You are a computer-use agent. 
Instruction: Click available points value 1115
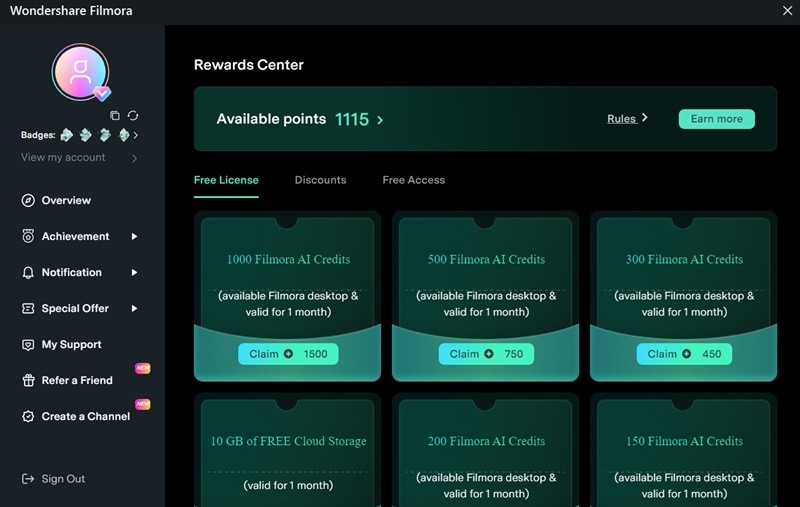coord(352,119)
